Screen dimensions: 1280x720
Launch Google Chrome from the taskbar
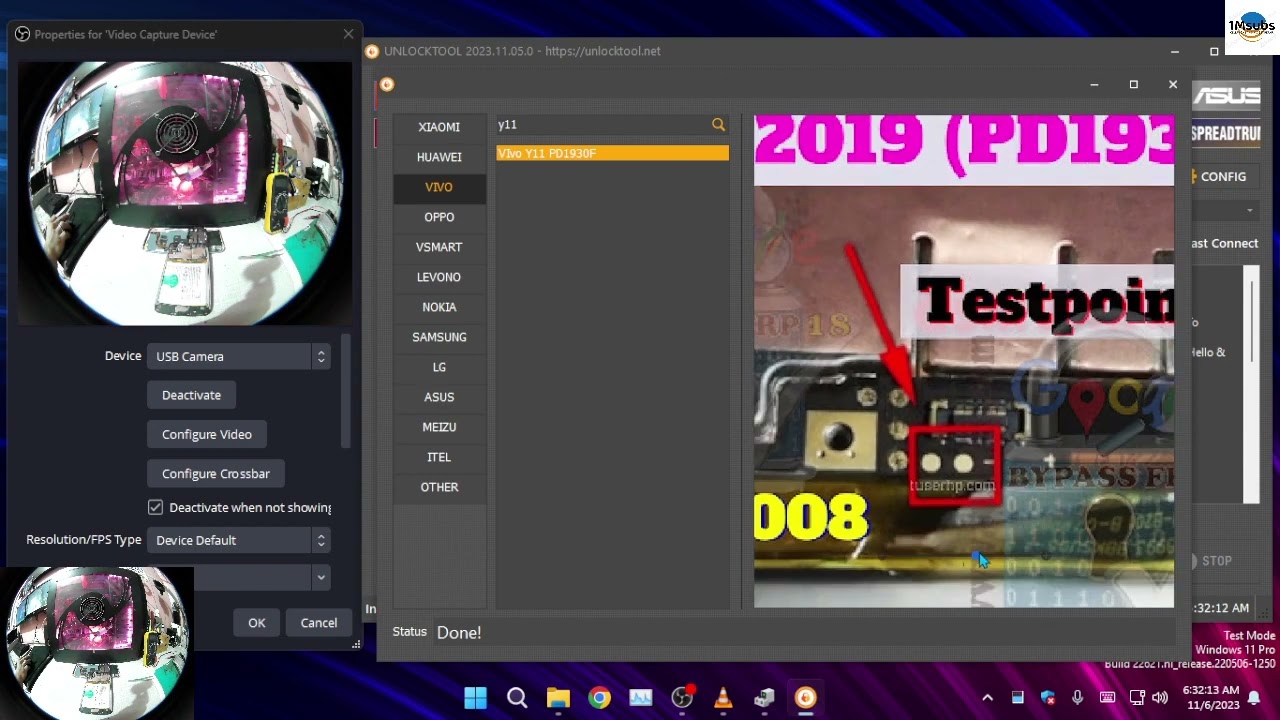[599, 697]
